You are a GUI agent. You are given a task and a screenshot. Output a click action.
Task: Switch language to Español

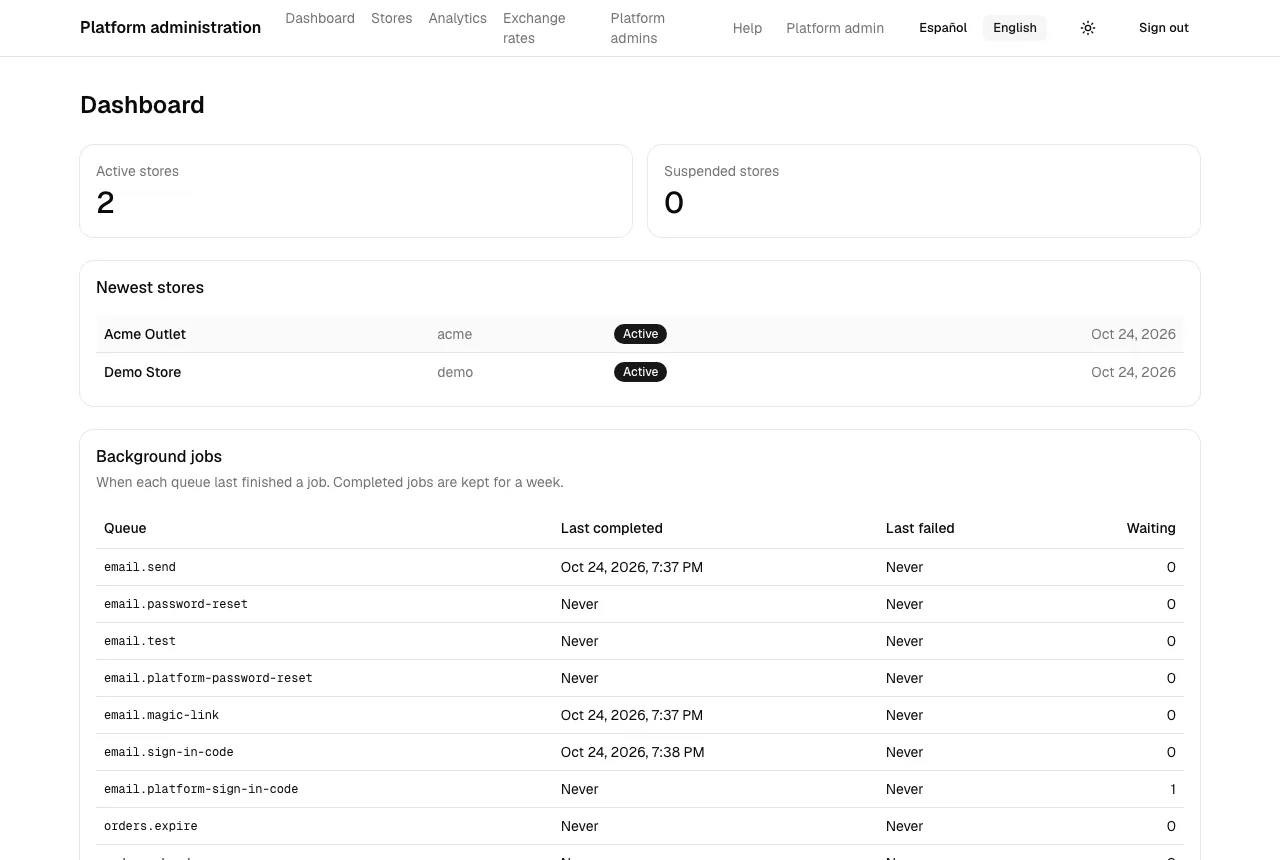(943, 28)
